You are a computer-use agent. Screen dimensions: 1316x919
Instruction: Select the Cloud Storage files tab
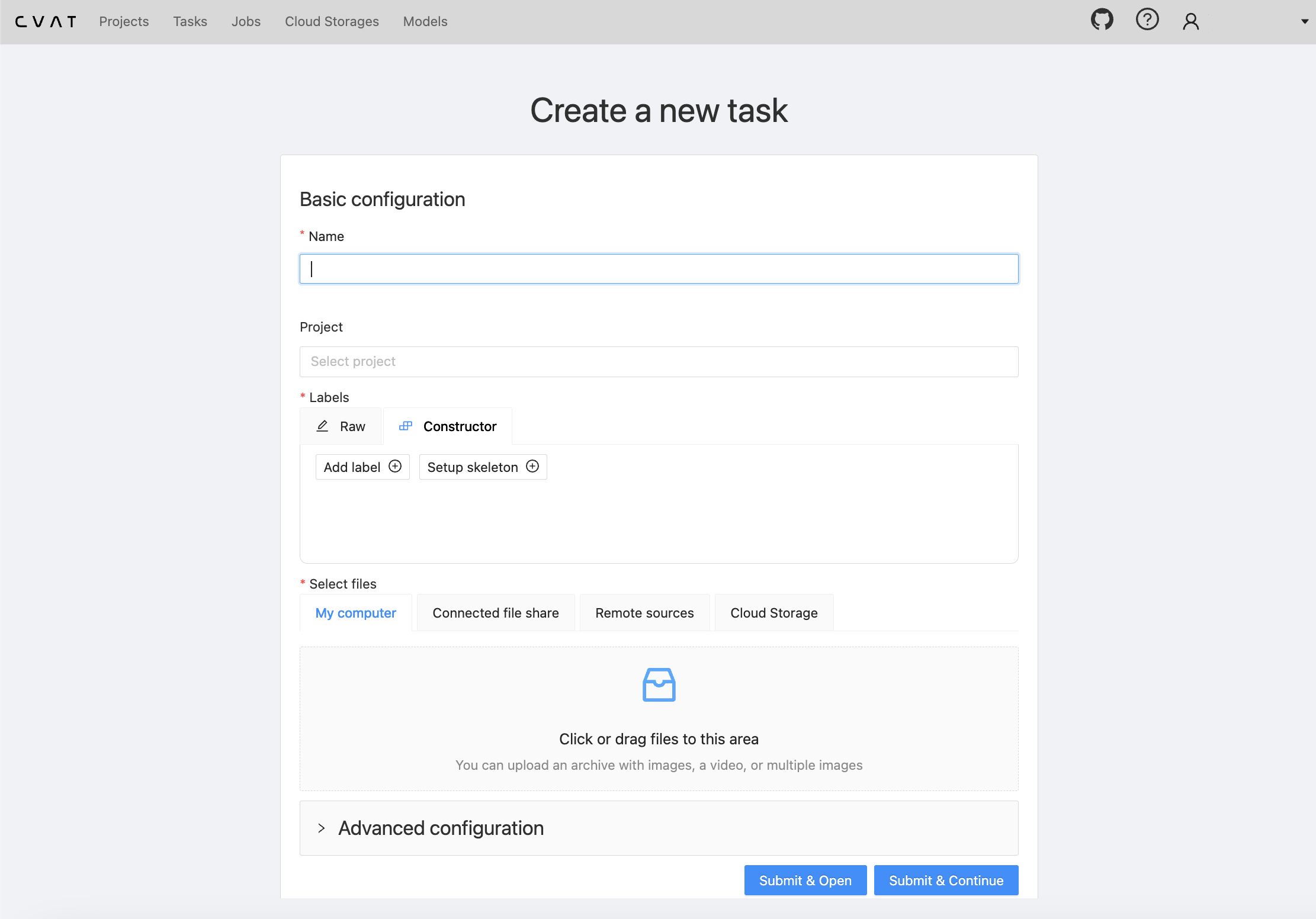click(x=773, y=613)
